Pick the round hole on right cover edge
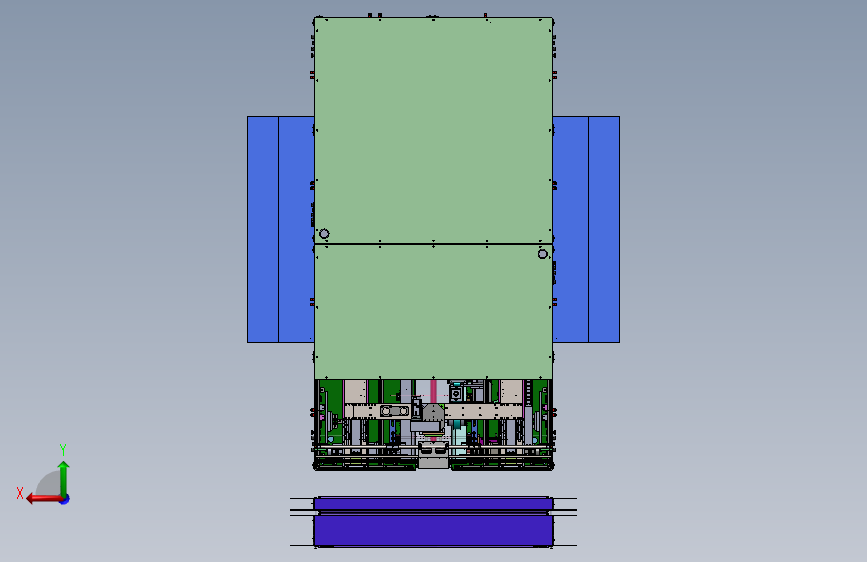 (542, 254)
